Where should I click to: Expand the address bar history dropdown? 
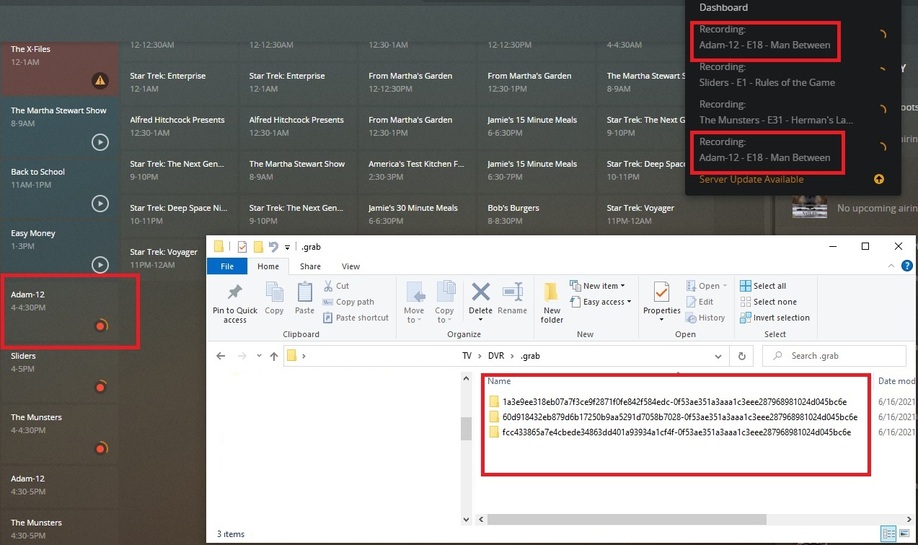click(x=718, y=356)
